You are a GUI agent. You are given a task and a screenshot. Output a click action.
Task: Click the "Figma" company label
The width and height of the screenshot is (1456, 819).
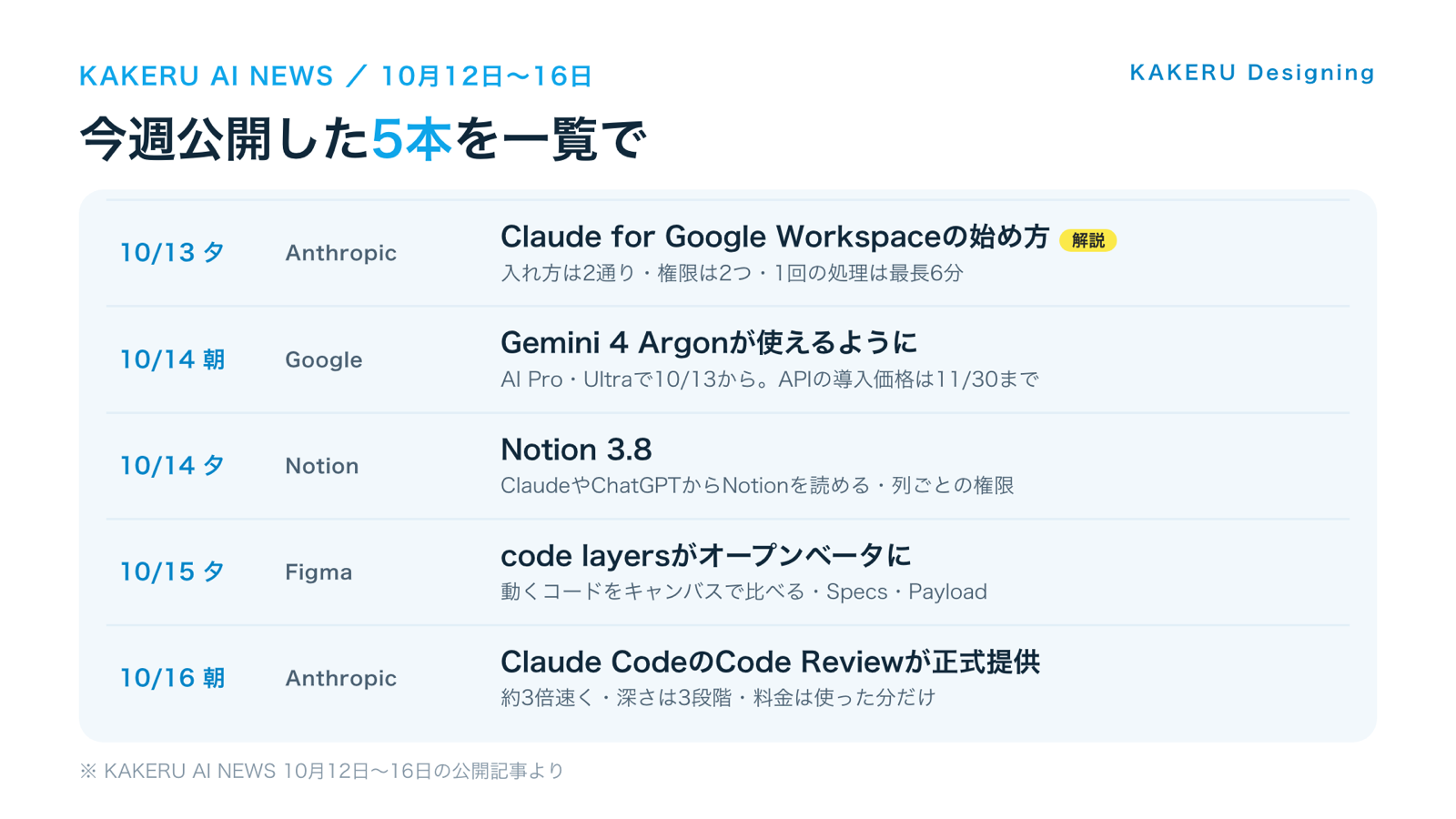(318, 572)
